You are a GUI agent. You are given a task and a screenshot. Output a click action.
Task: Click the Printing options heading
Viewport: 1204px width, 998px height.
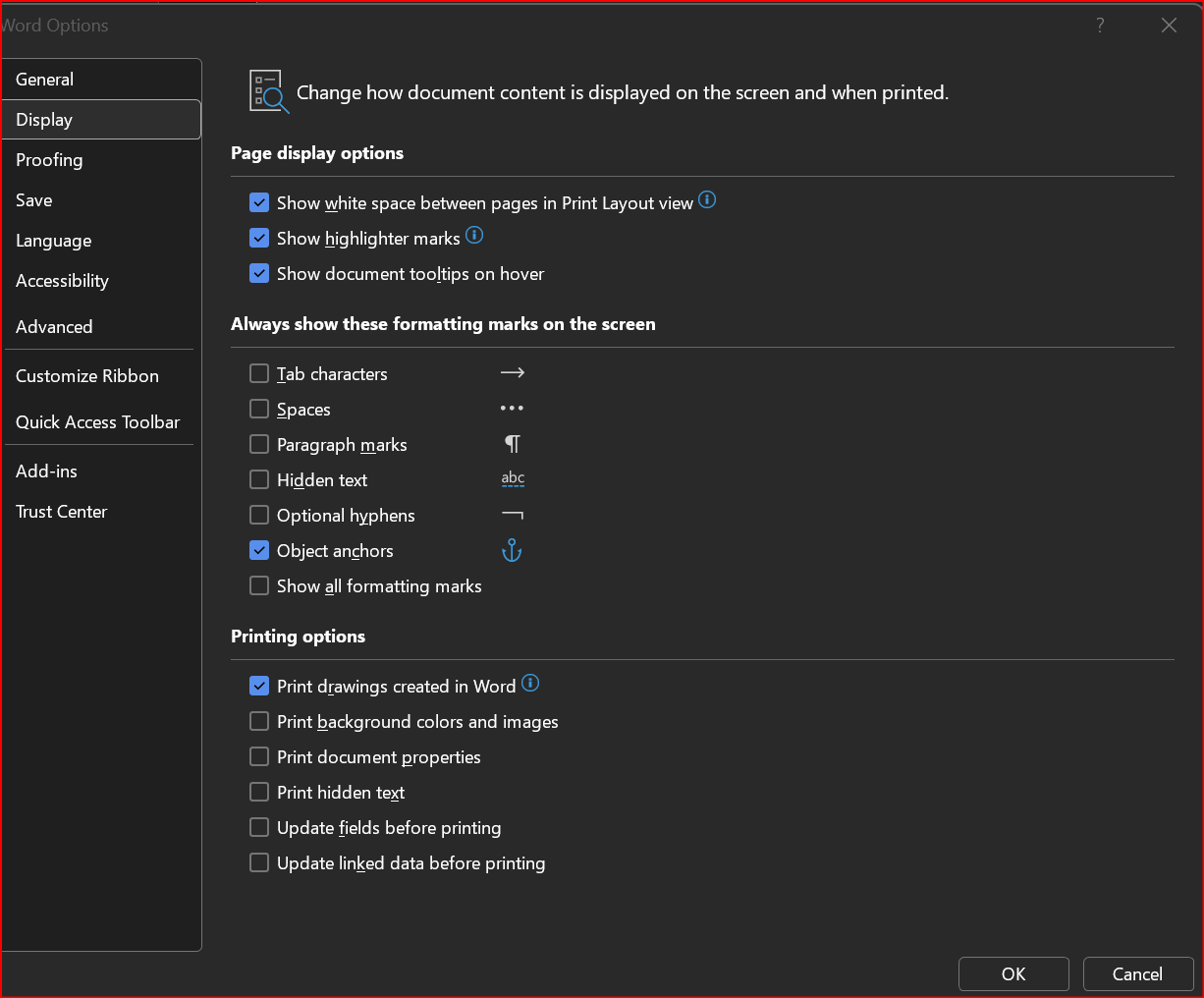click(x=298, y=637)
